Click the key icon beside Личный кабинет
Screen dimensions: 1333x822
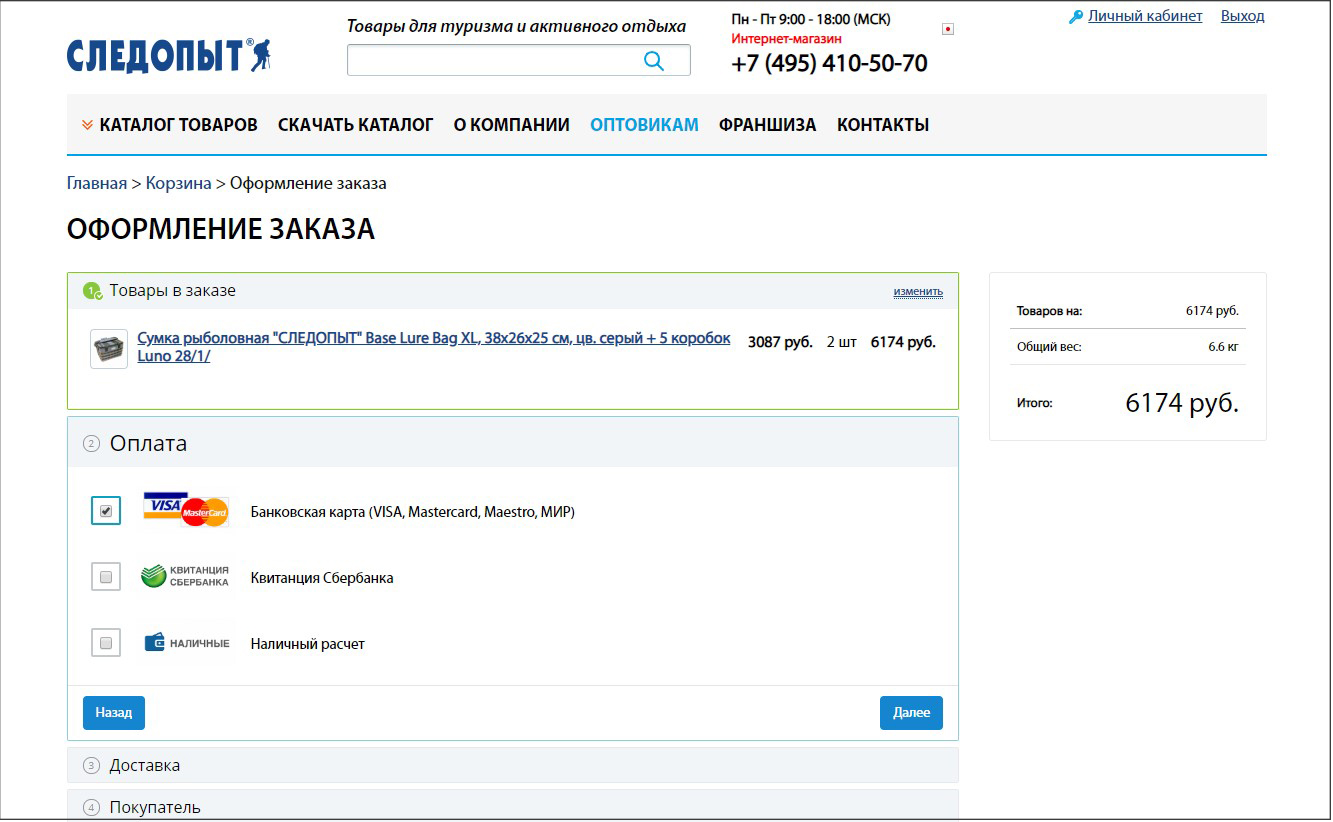tap(1076, 17)
